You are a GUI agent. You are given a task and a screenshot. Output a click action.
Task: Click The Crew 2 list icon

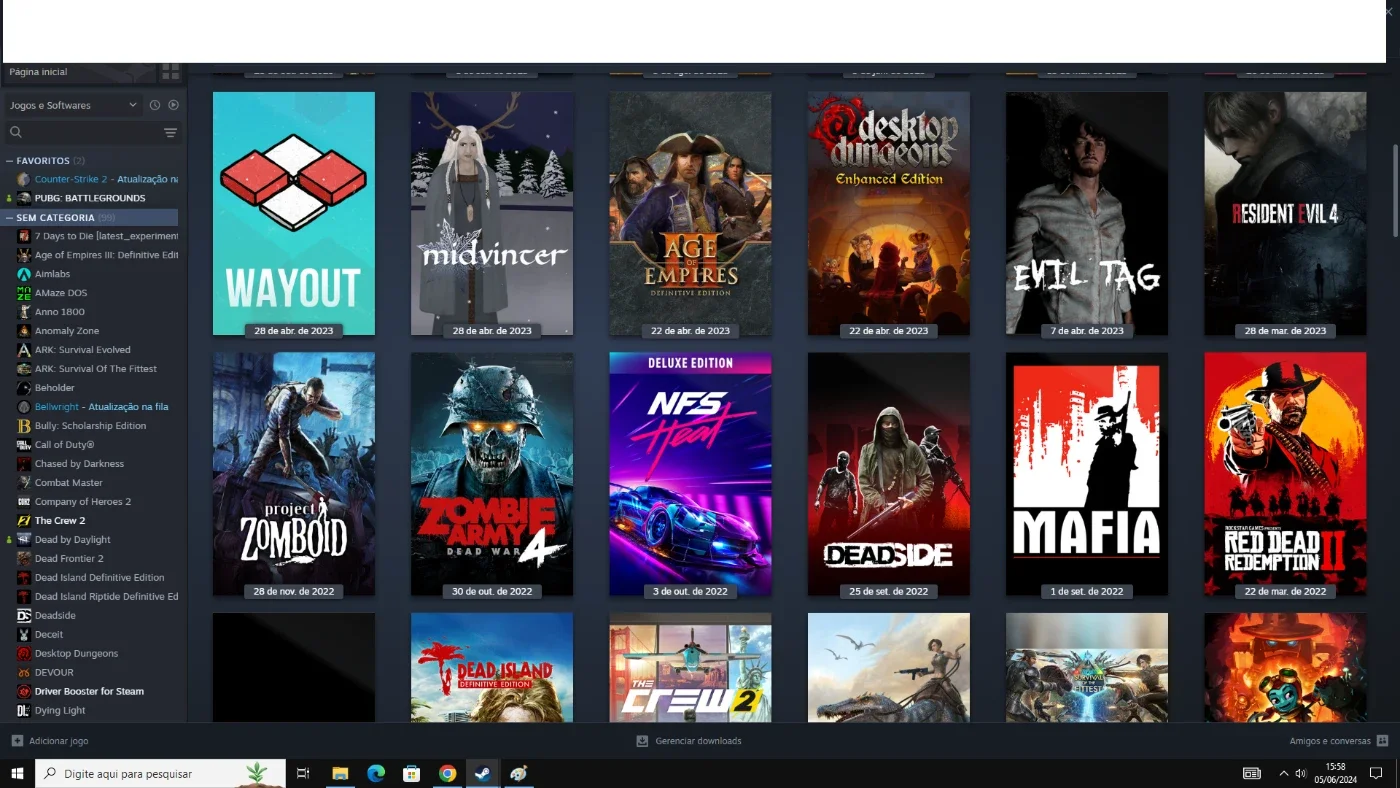tap(24, 521)
